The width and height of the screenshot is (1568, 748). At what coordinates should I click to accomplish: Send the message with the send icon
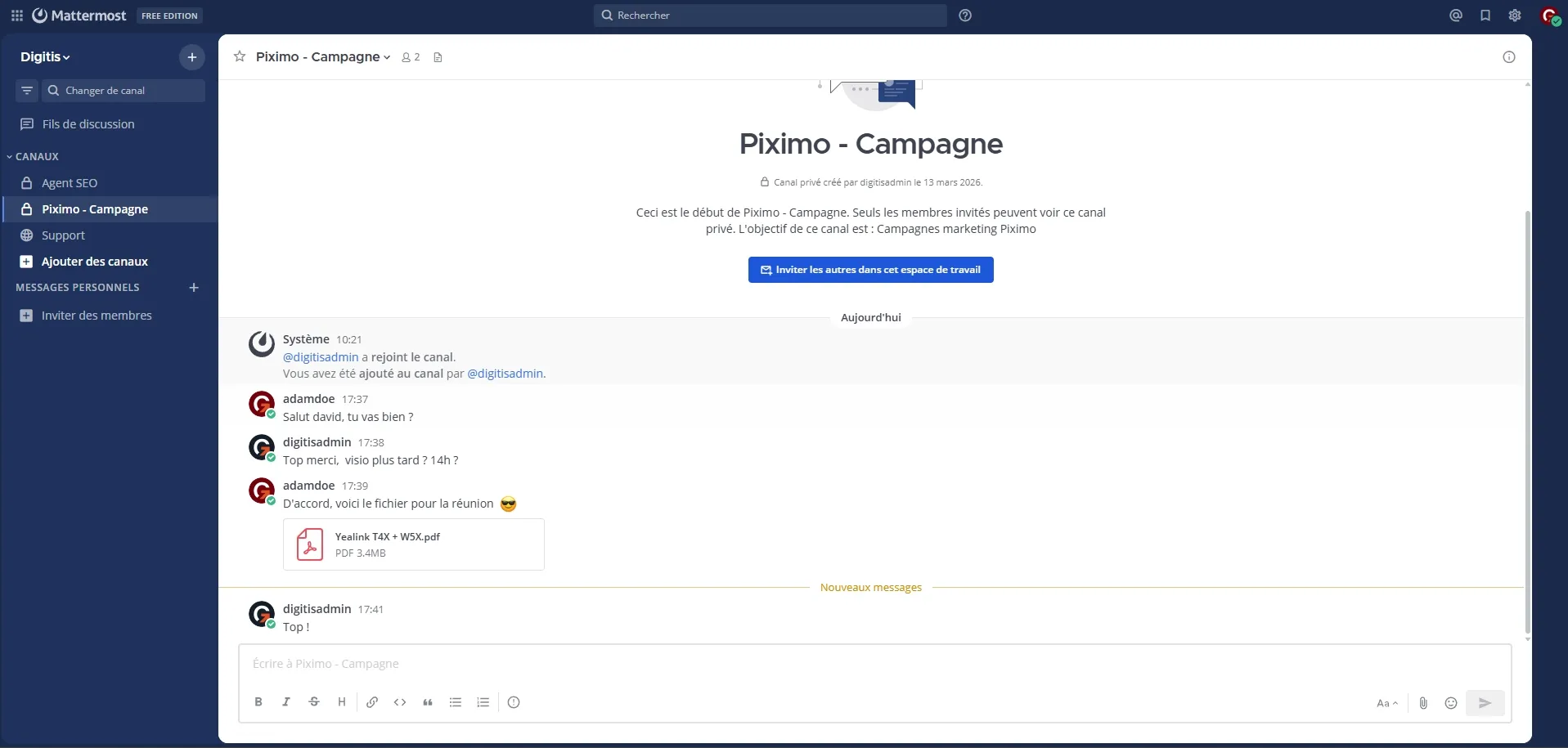(x=1485, y=702)
